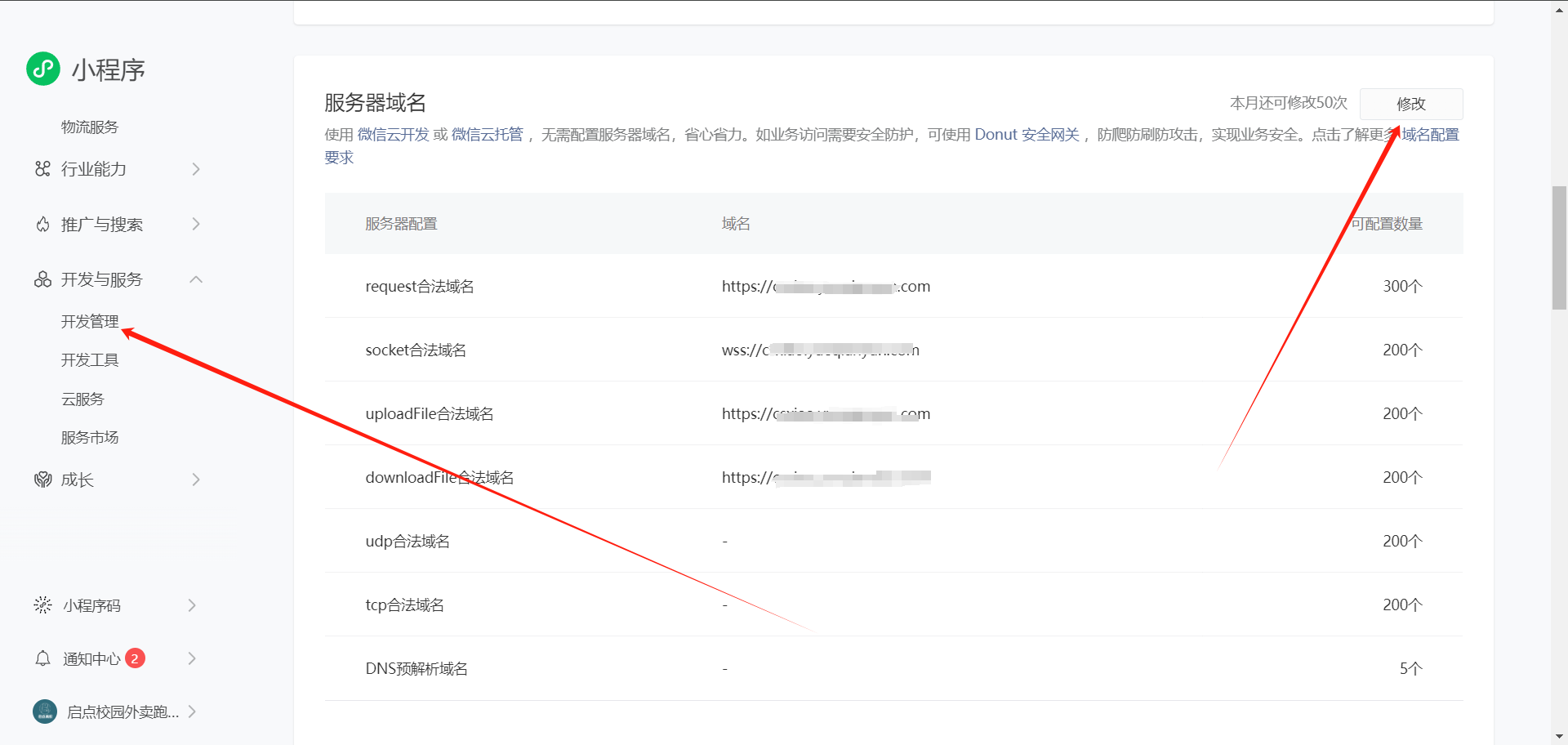Click the 推广与搜索 flame icon
This screenshot has width=1568, height=745.
tap(42, 225)
